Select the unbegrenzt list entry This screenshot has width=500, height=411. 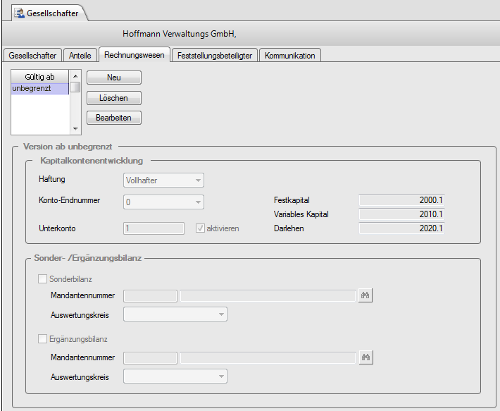40,89
